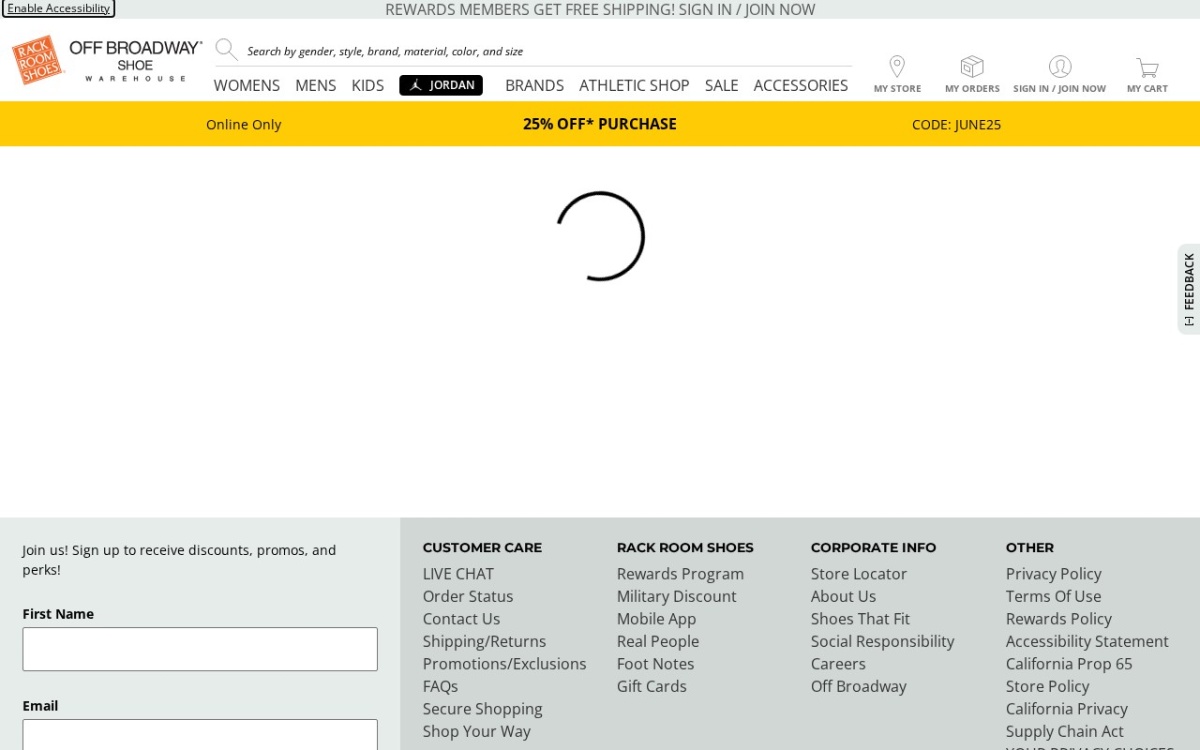Click the 25% Off Purchase banner

(600, 124)
